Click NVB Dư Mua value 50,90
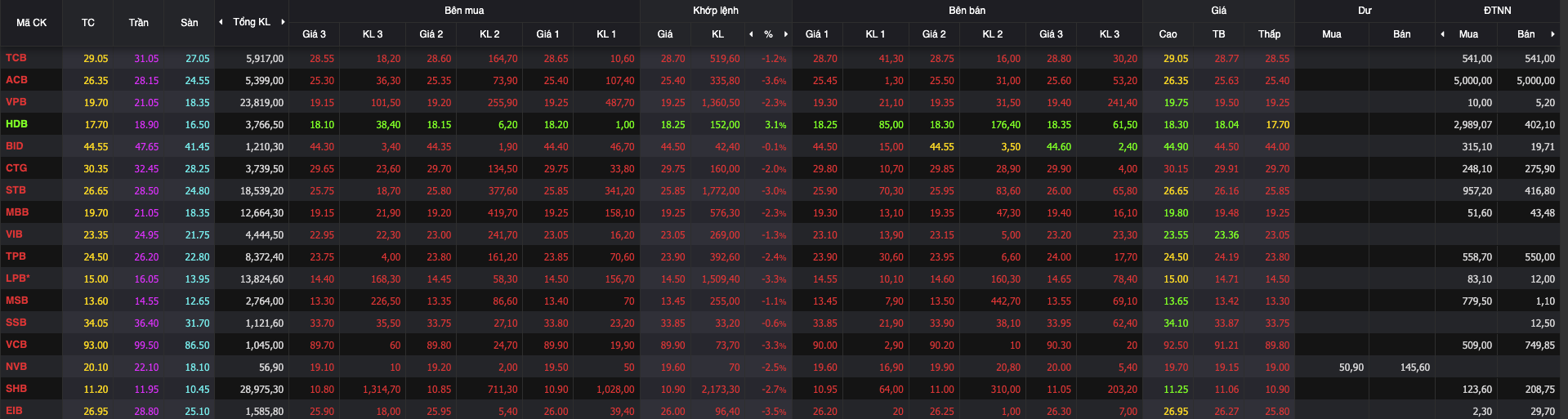The image size is (1568, 419). point(1351,368)
